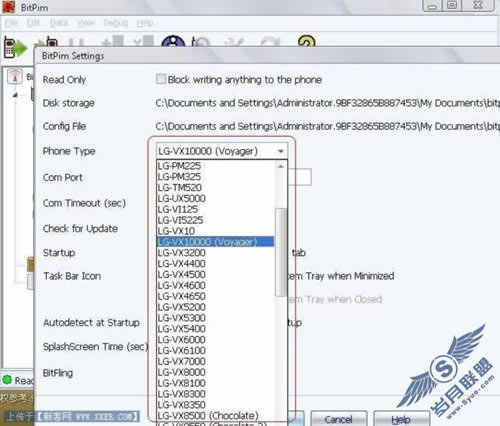This screenshot has height=426, width=500.
Task: Pick LG-VI125 in the list
Action: click(x=215, y=209)
